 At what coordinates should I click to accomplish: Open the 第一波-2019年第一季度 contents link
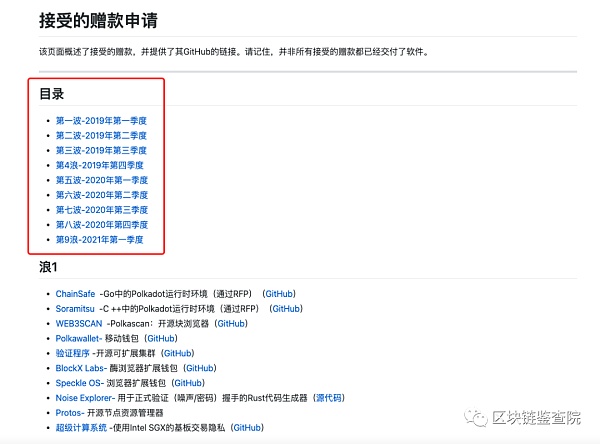click(101, 120)
